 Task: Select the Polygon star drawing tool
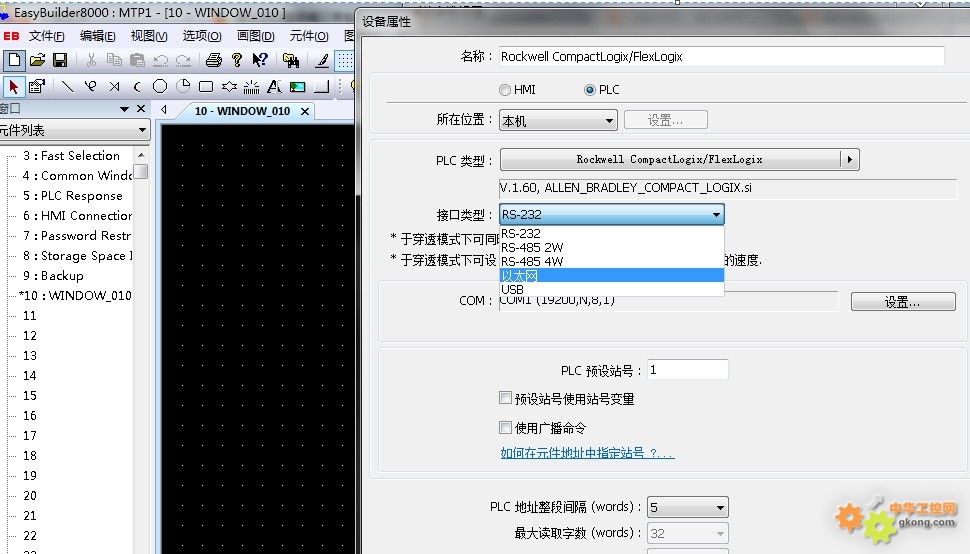click(x=229, y=87)
